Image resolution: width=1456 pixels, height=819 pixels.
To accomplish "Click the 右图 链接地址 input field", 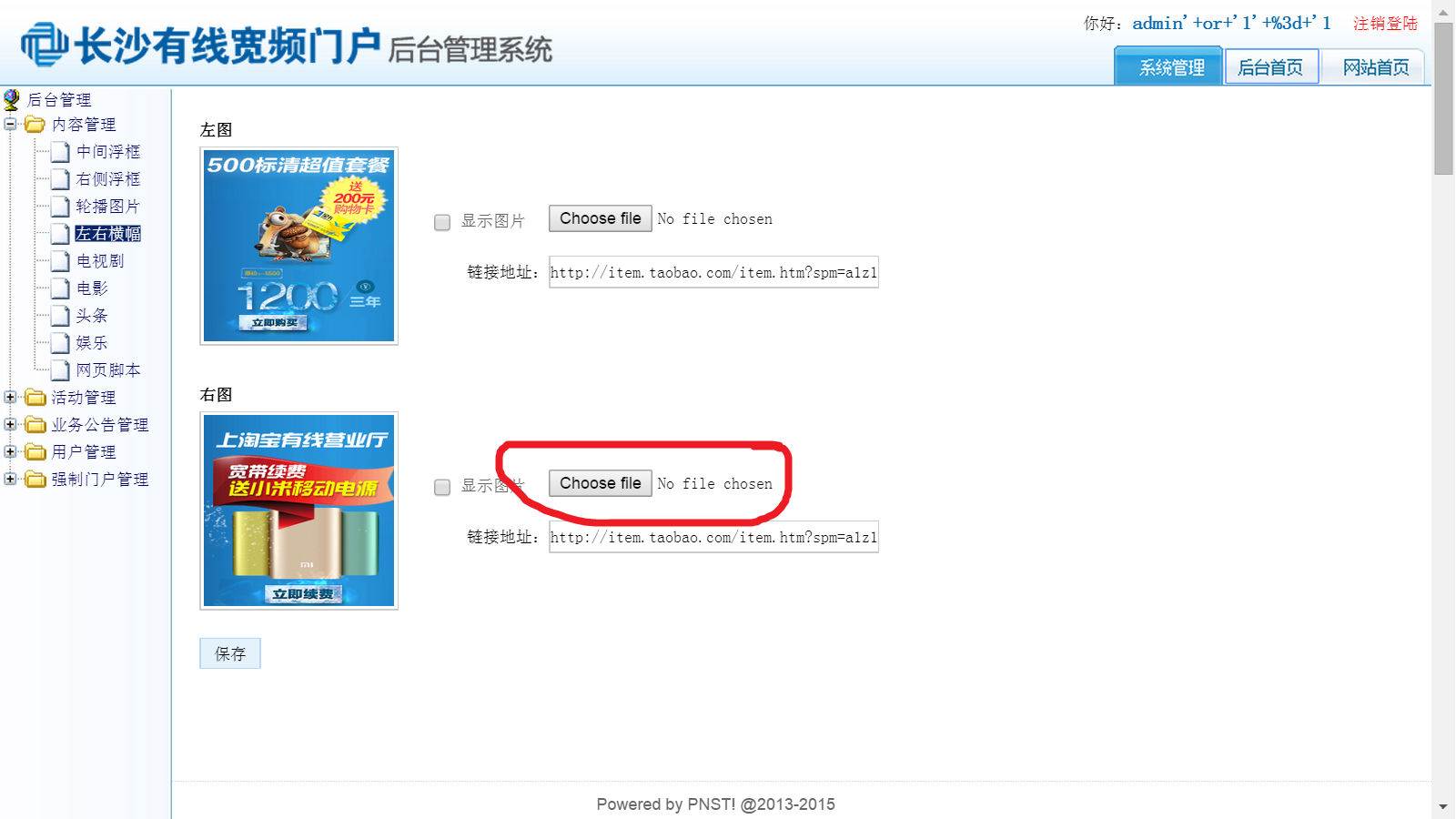I will [x=713, y=537].
